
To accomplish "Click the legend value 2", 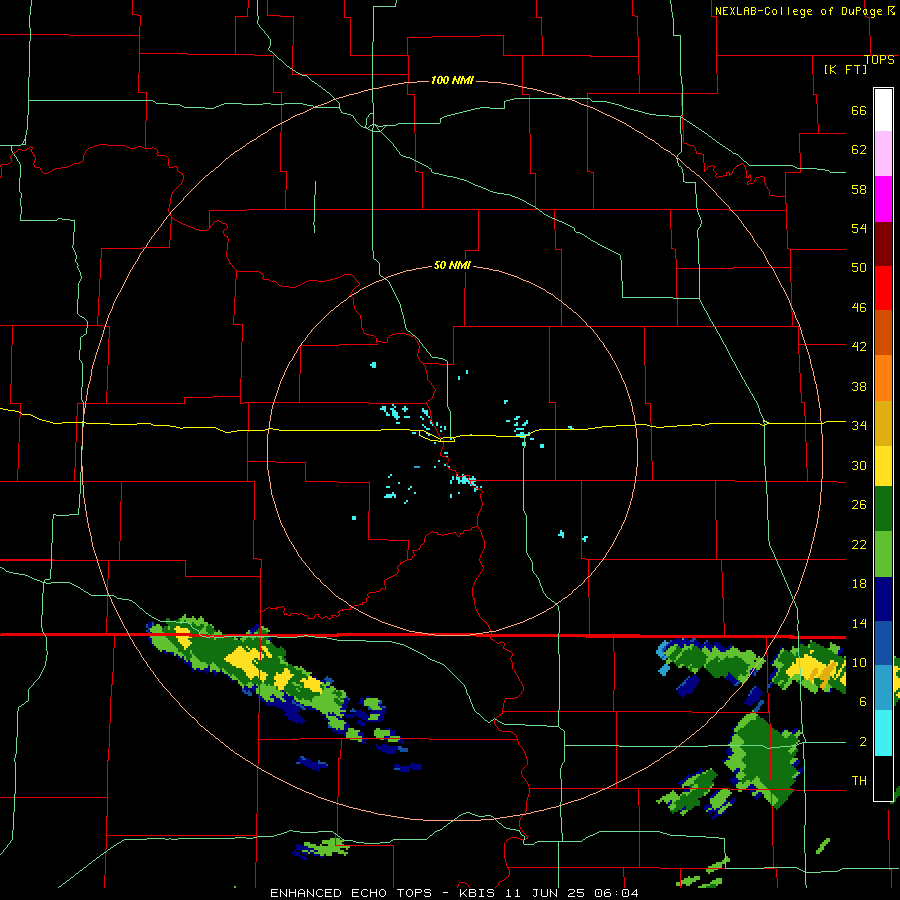I will click(x=863, y=742).
